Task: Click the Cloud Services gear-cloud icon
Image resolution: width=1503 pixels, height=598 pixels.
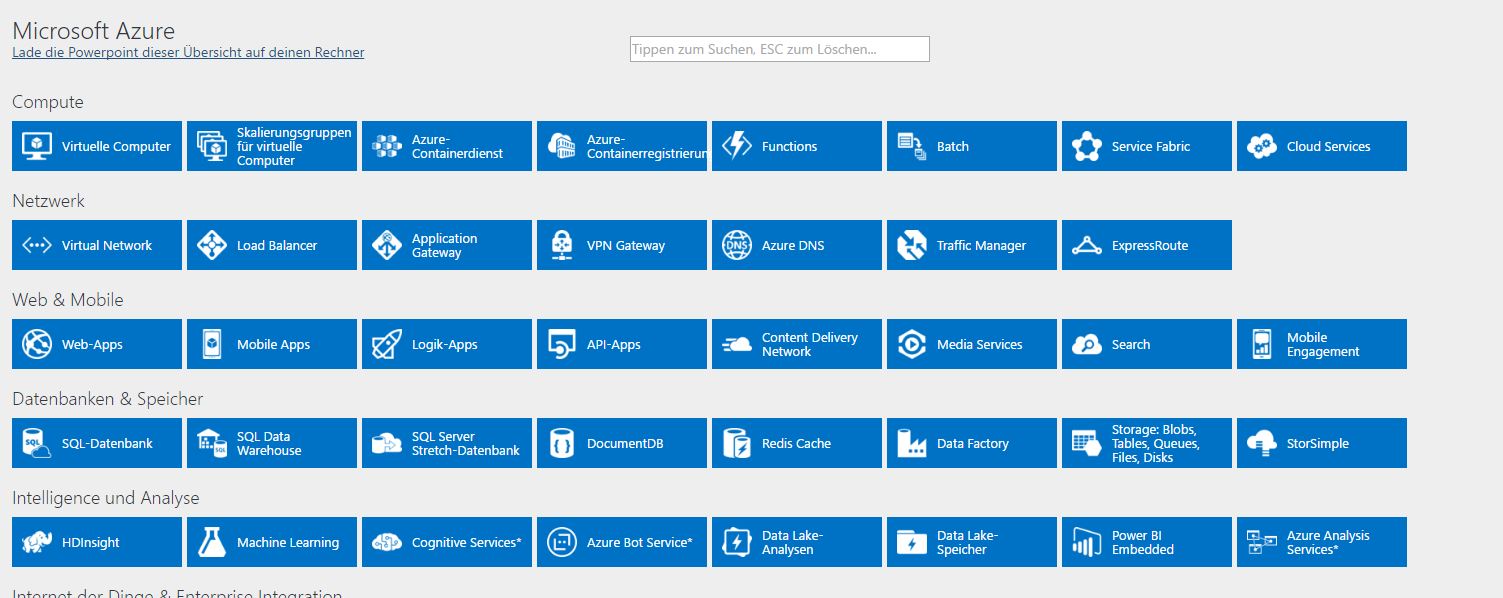Action: click(x=1262, y=146)
